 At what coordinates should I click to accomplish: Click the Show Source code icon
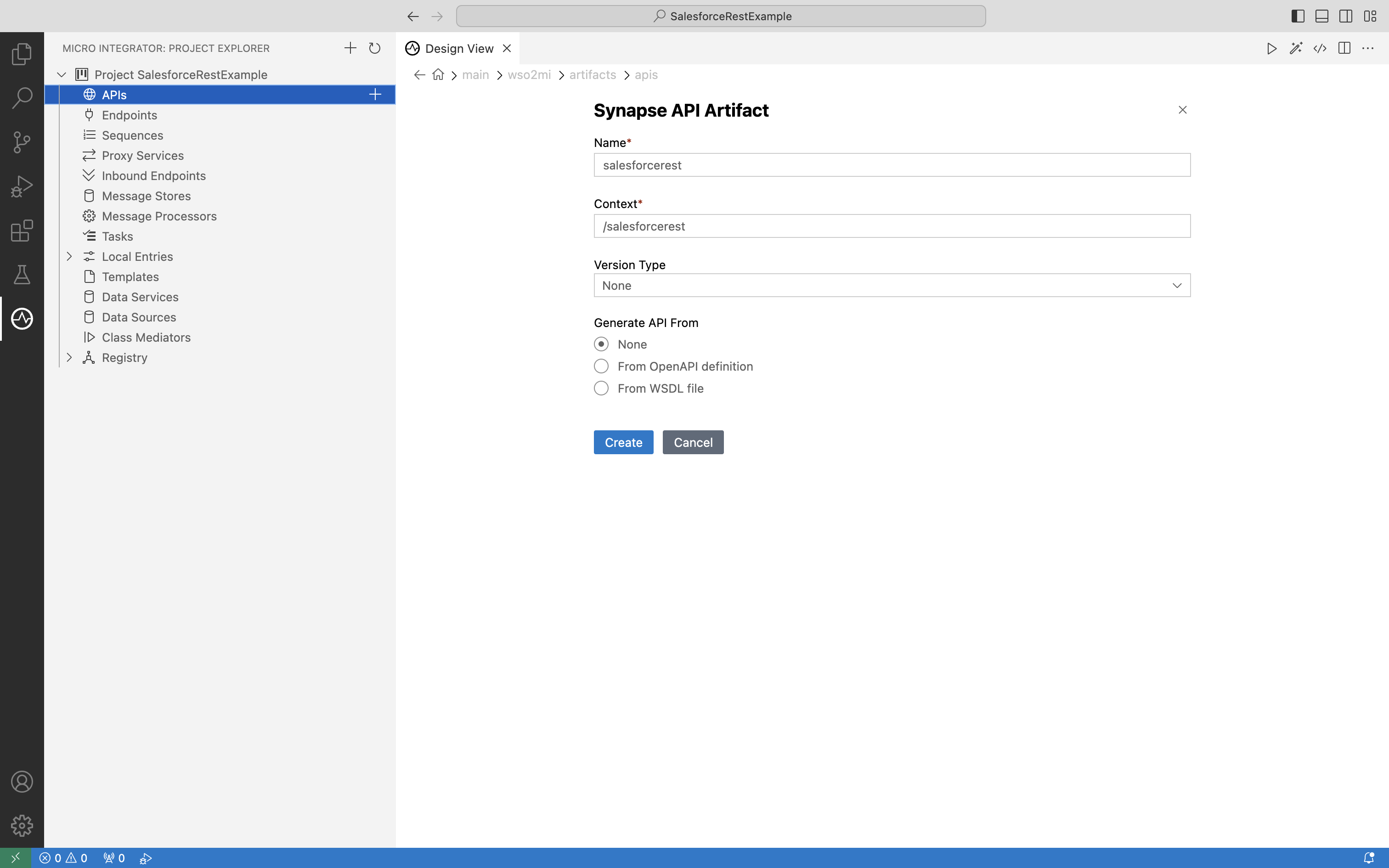[1320, 48]
